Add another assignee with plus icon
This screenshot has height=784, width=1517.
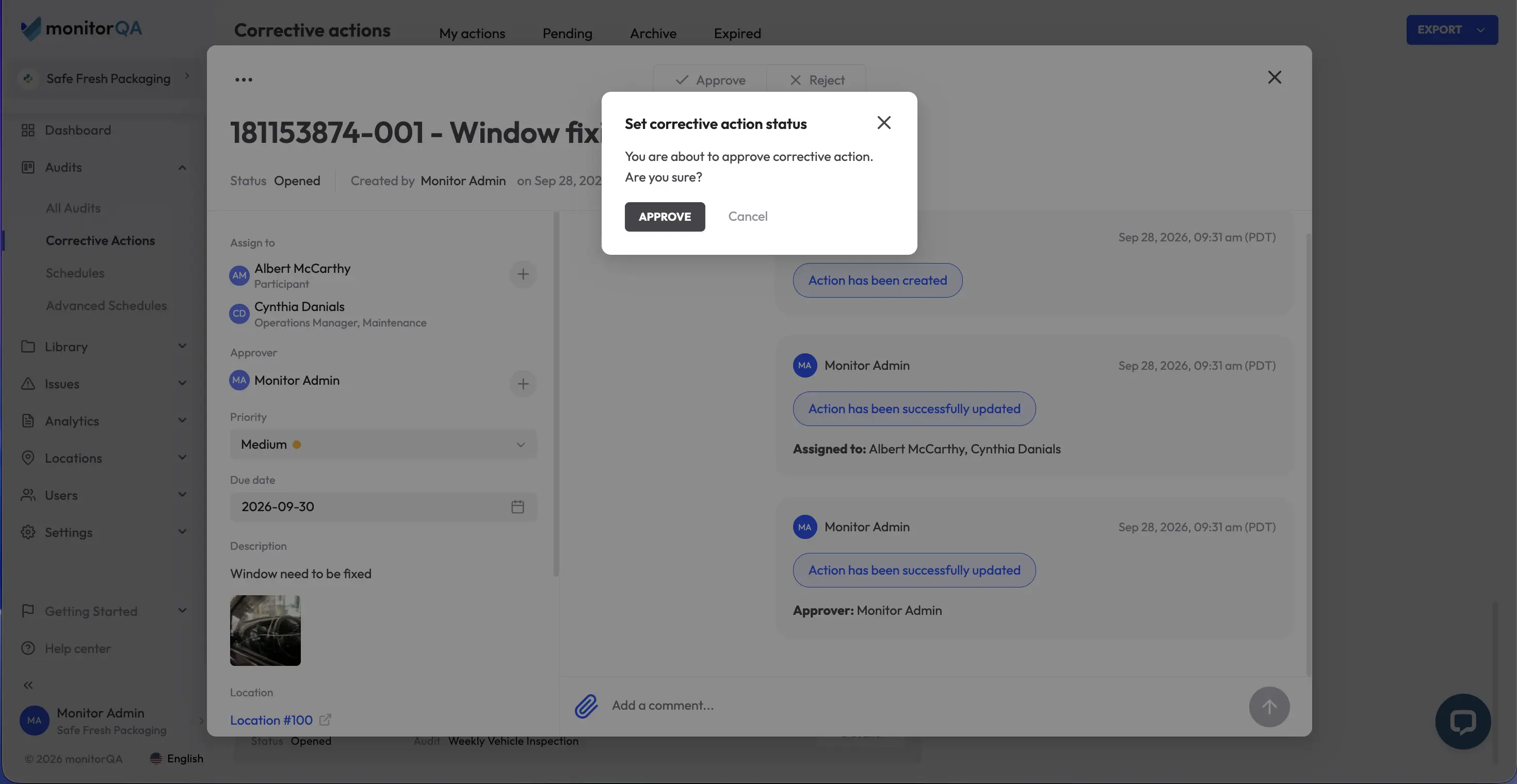522,274
